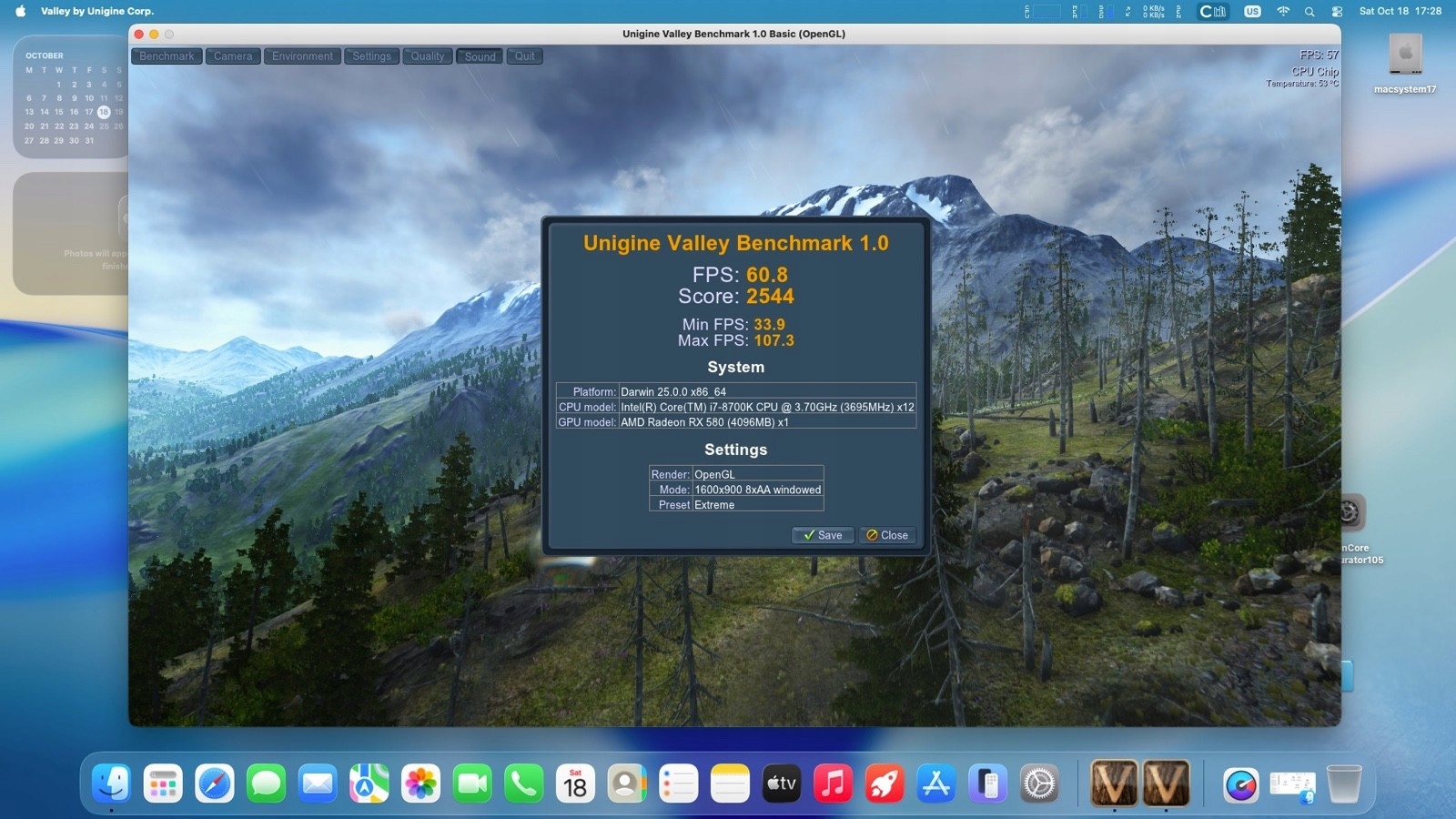Toggle macOS Control Center icon
This screenshot has height=819, width=1456.
pos(1337,12)
